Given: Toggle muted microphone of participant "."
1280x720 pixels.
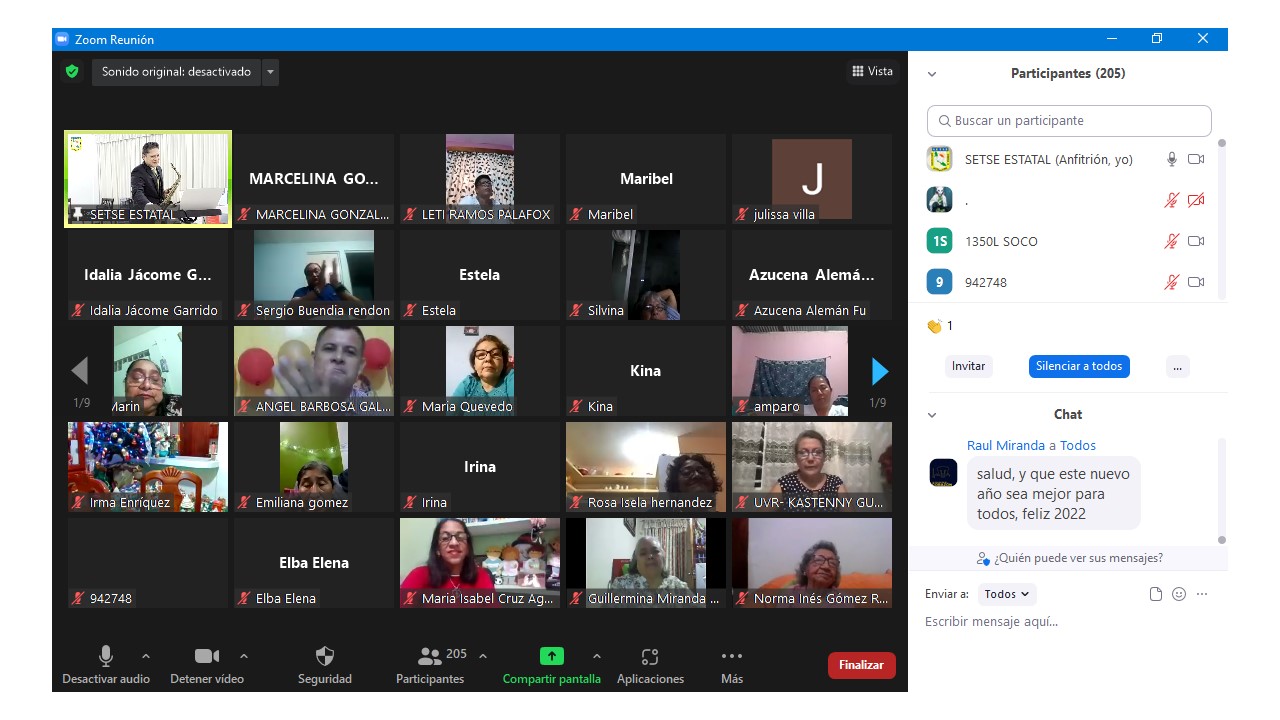Looking at the screenshot, I should point(1172,200).
